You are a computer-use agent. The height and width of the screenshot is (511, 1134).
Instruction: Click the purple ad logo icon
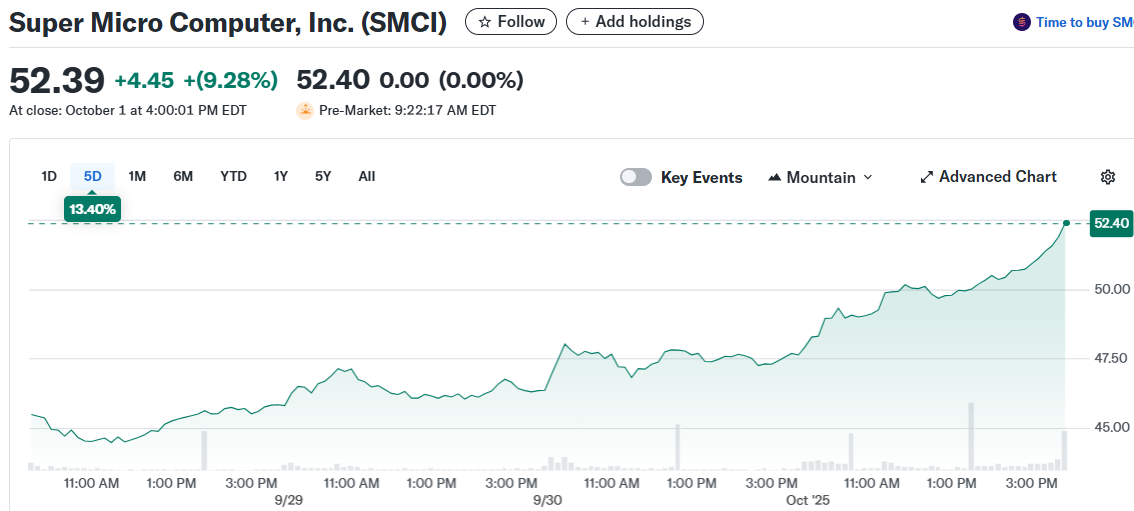point(1021,22)
